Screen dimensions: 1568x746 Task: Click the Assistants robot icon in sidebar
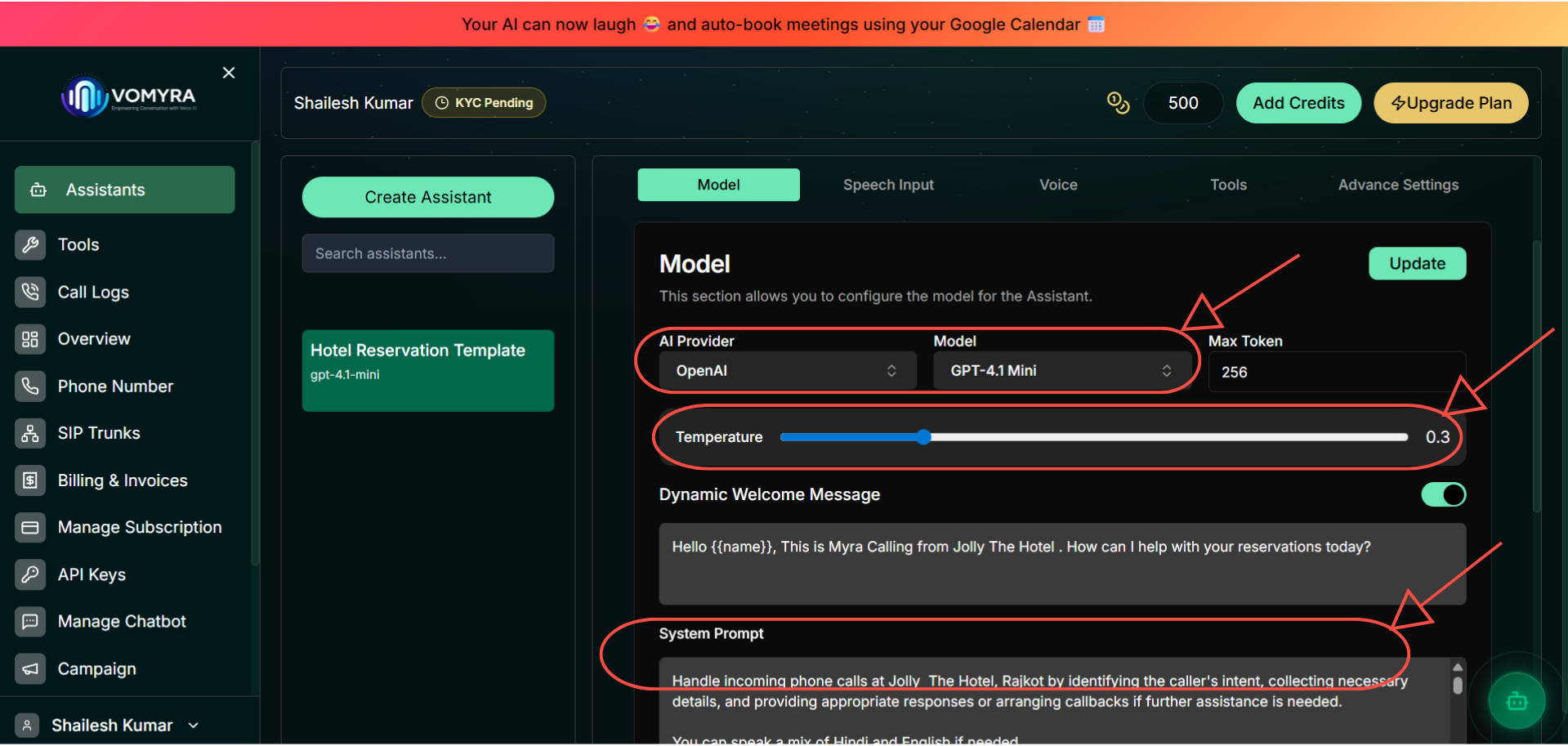coord(38,190)
